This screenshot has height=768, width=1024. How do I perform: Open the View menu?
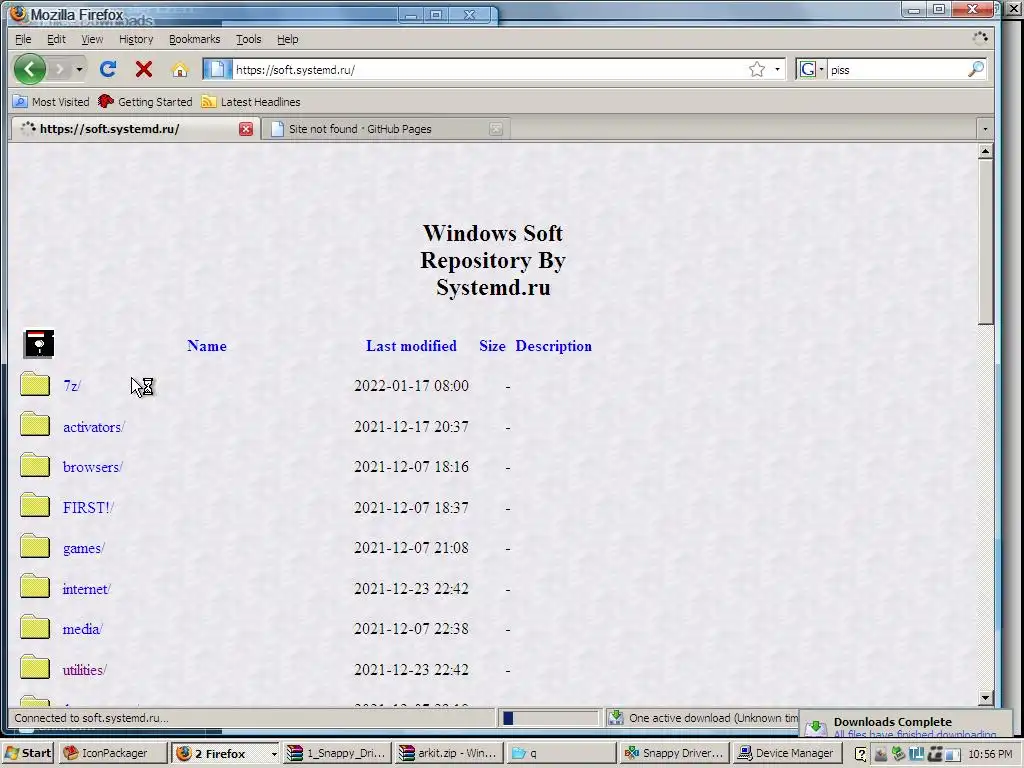tap(92, 39)
